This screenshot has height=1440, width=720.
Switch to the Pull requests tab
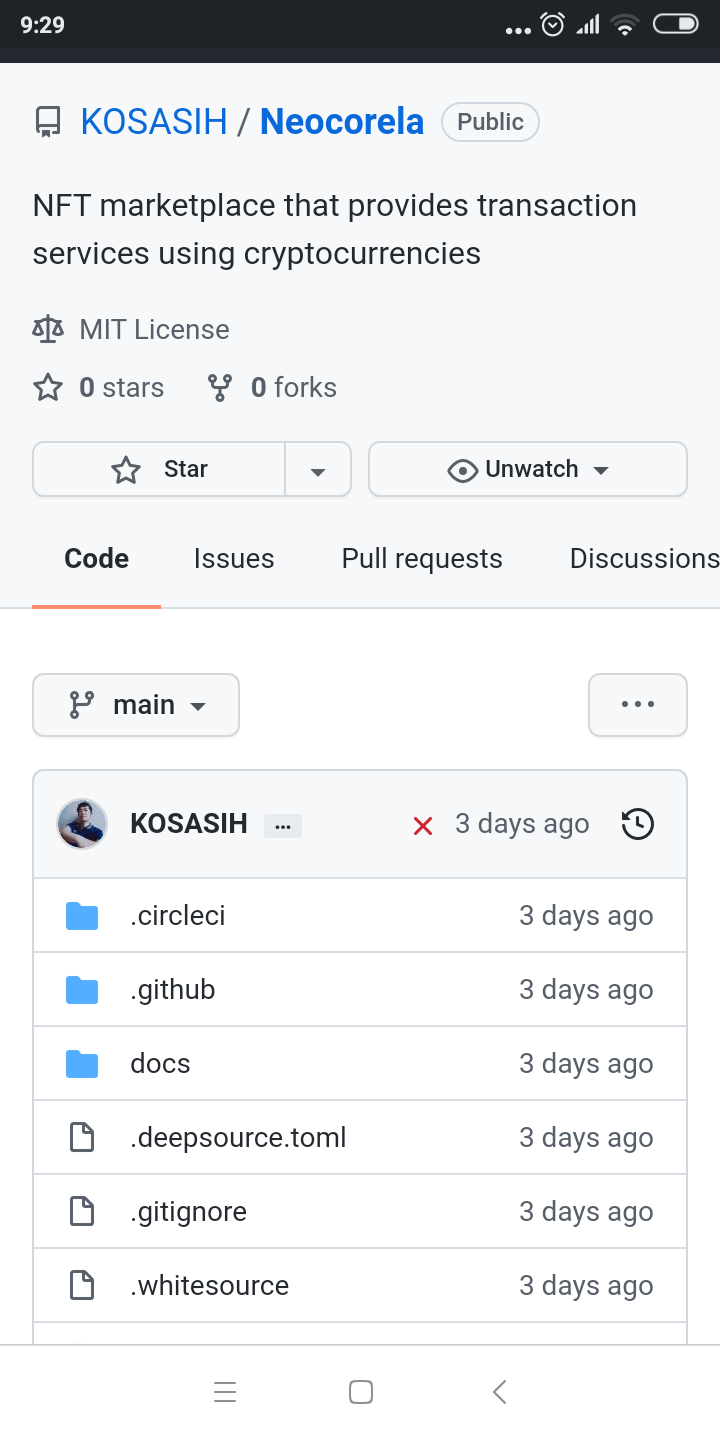coord(422,558)
